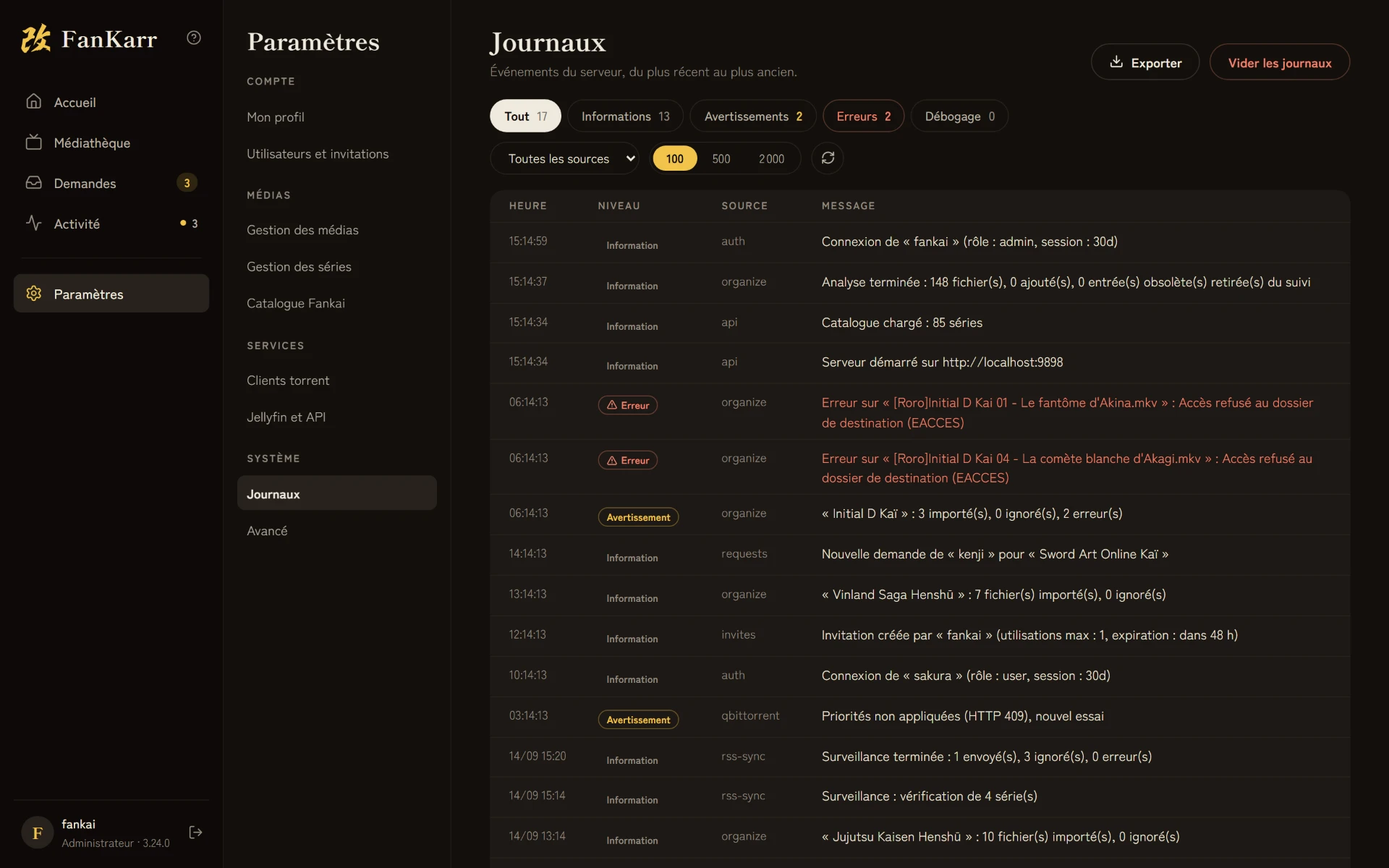This screenshot has width=1389, height=868.
Task: Click the message 'Catalogue chargé : 85 séries'
Action: [x=901, y=323]
